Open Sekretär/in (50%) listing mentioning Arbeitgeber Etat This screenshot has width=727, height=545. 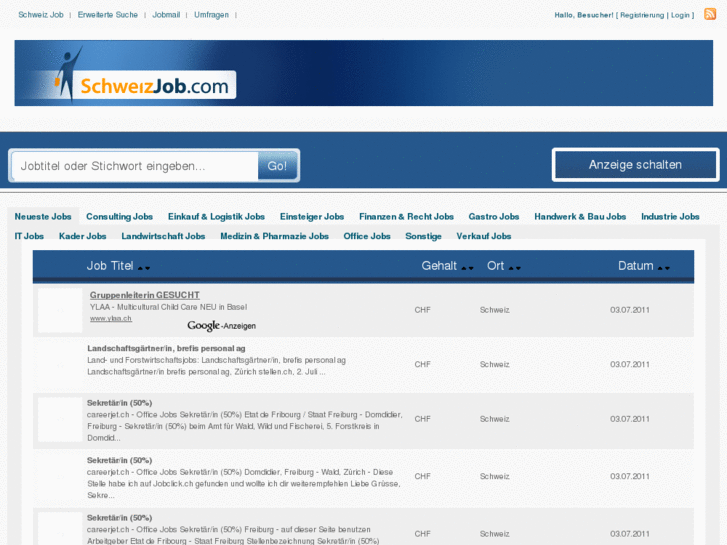(x=119, y=518)
